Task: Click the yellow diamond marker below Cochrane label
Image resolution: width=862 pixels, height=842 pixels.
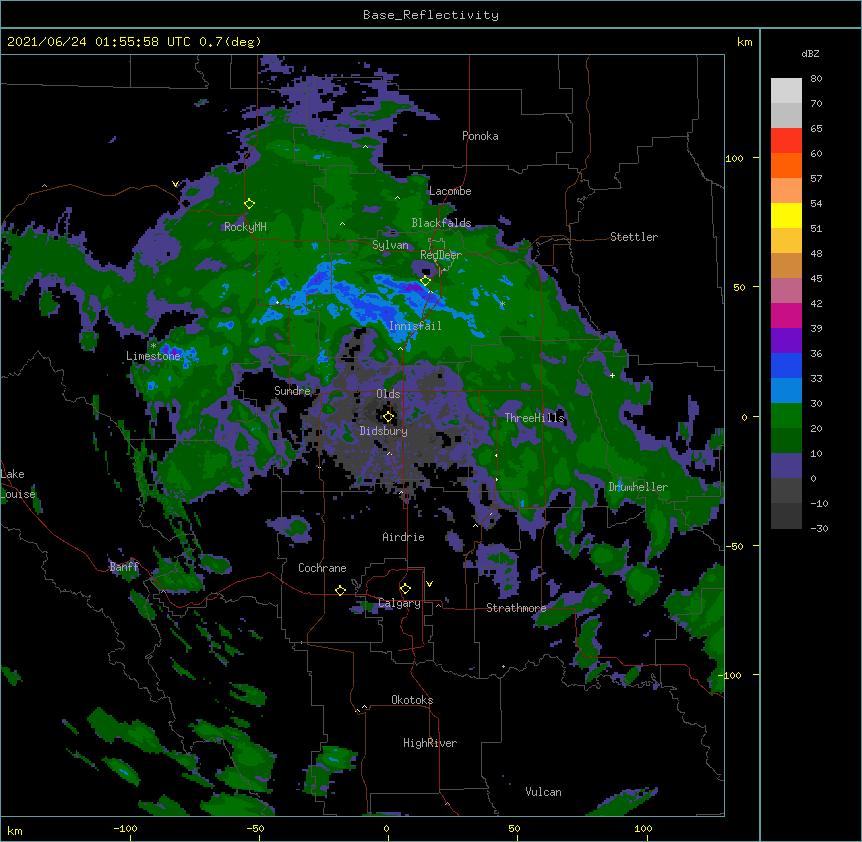Action: 340,590
